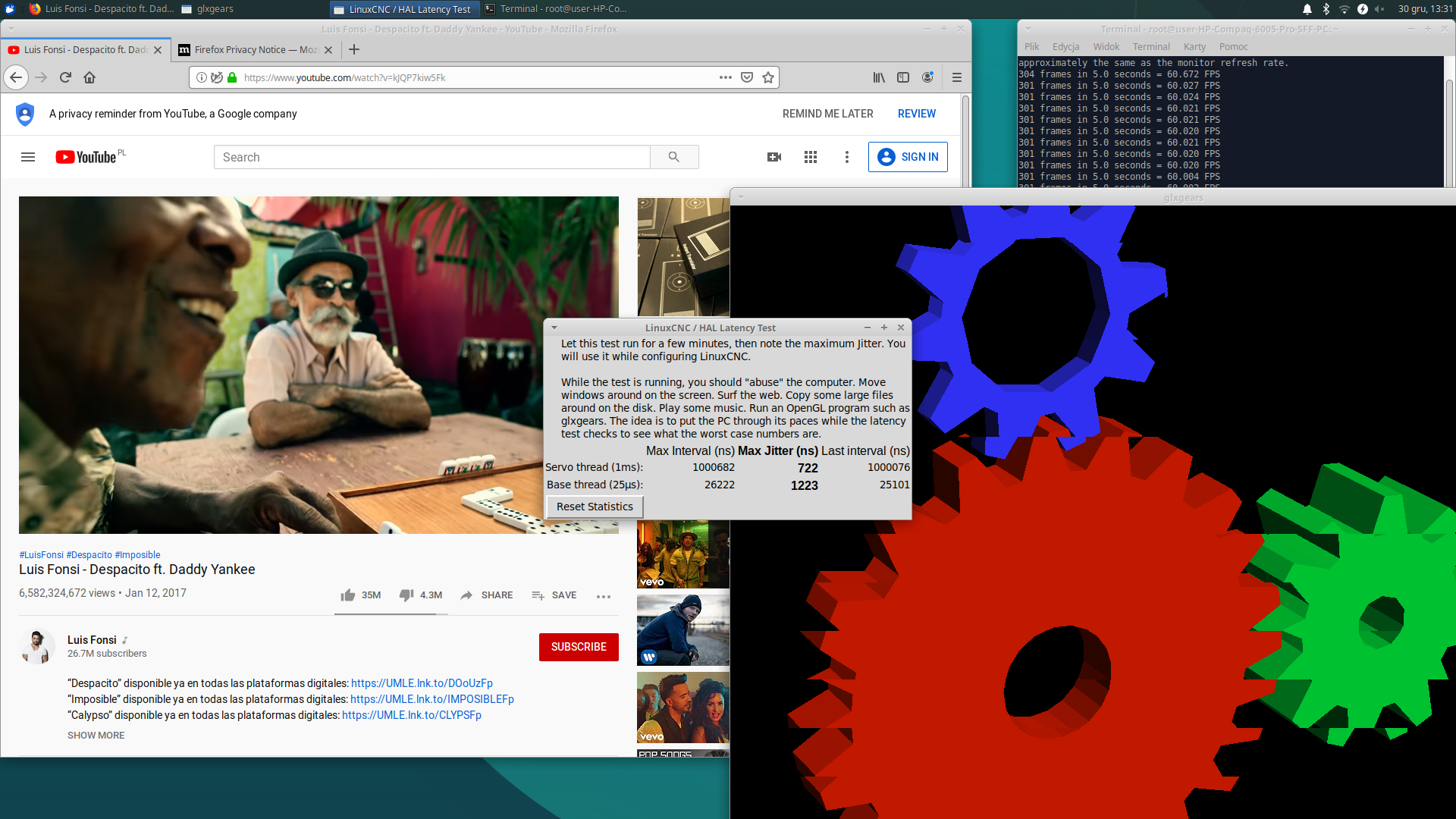Open YouTube settings three-dot menu
This screenshot has height=819, width=1456.
[847, 157]
